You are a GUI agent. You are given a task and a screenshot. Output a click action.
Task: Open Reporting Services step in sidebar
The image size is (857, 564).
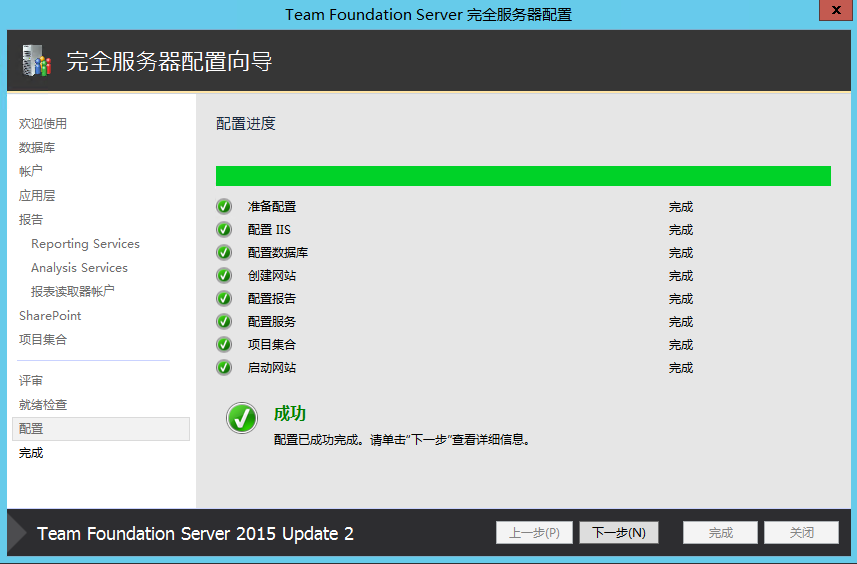(x=85, y=244)
